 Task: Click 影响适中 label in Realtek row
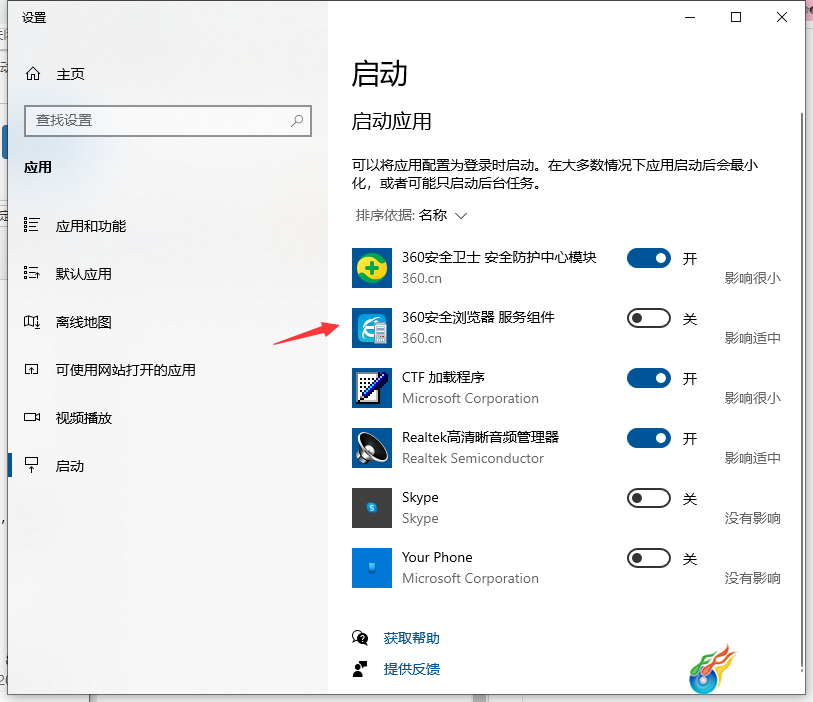[x=752, y=458]
